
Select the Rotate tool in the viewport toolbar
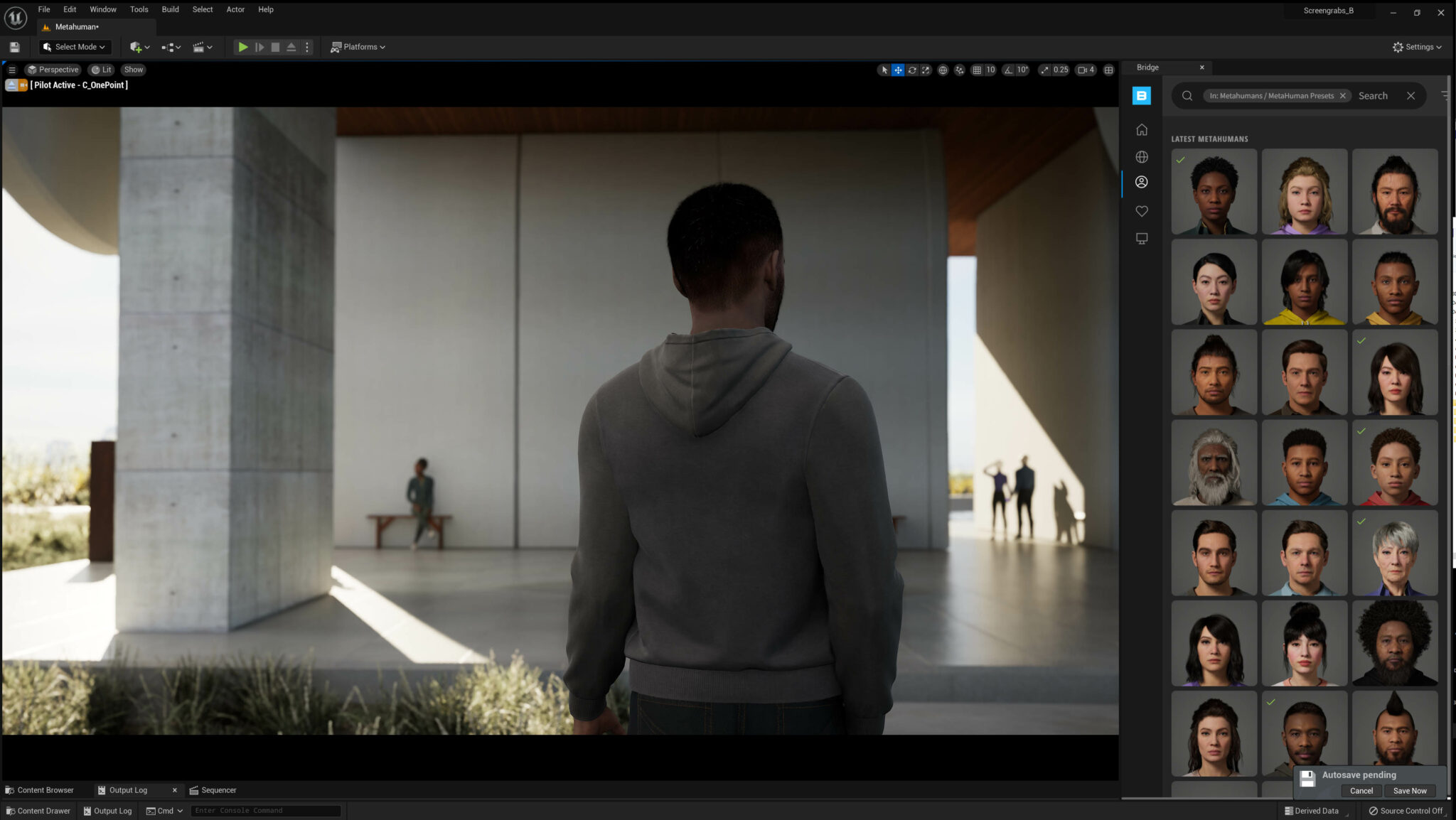(912, 70)
